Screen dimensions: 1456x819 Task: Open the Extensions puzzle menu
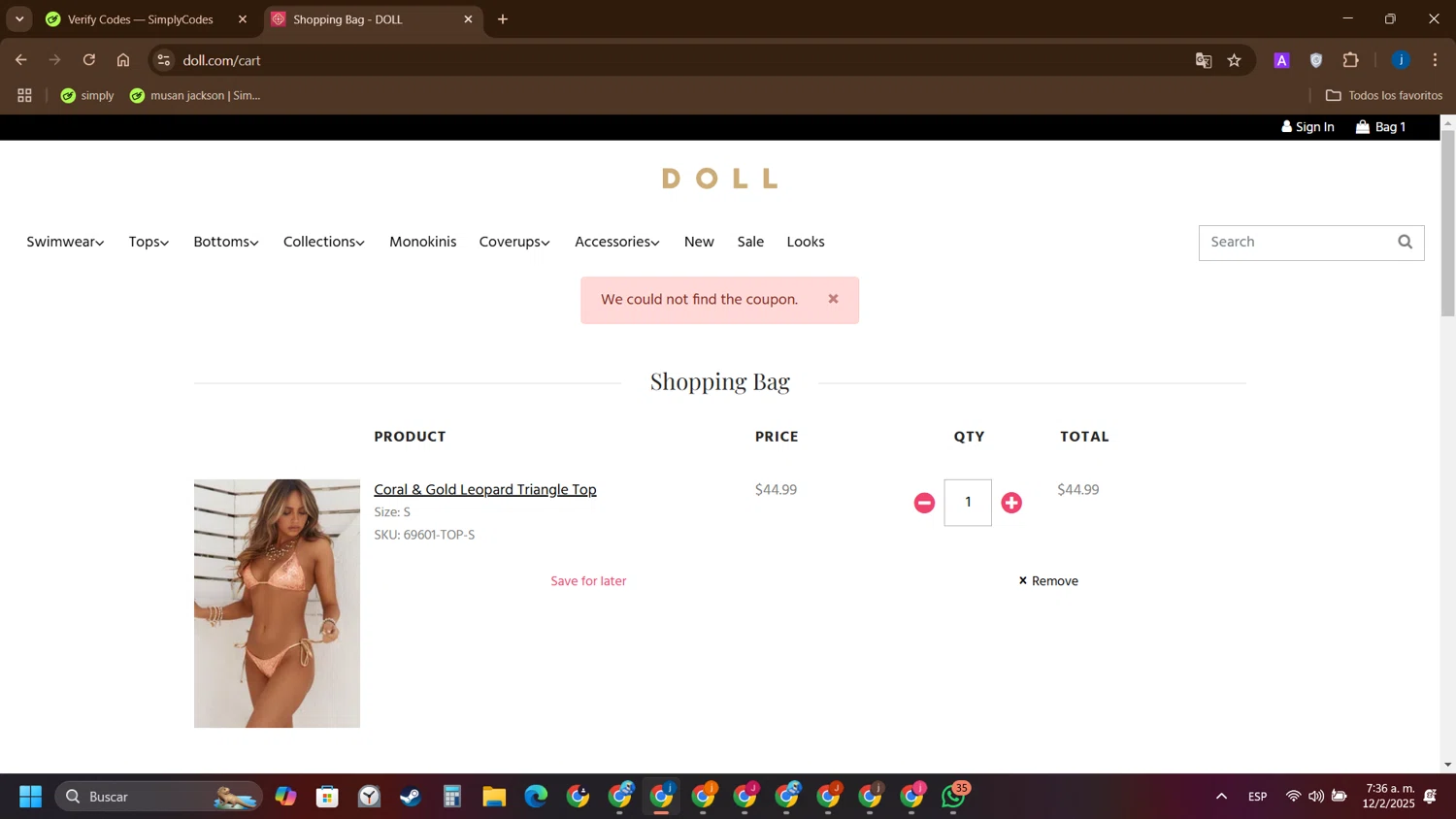[1351, 60]
